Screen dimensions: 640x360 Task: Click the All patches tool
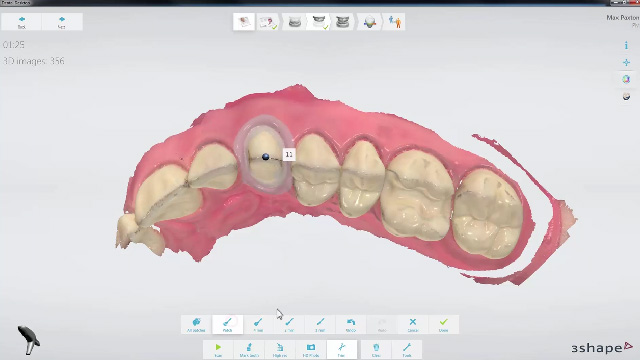point(196,324)
